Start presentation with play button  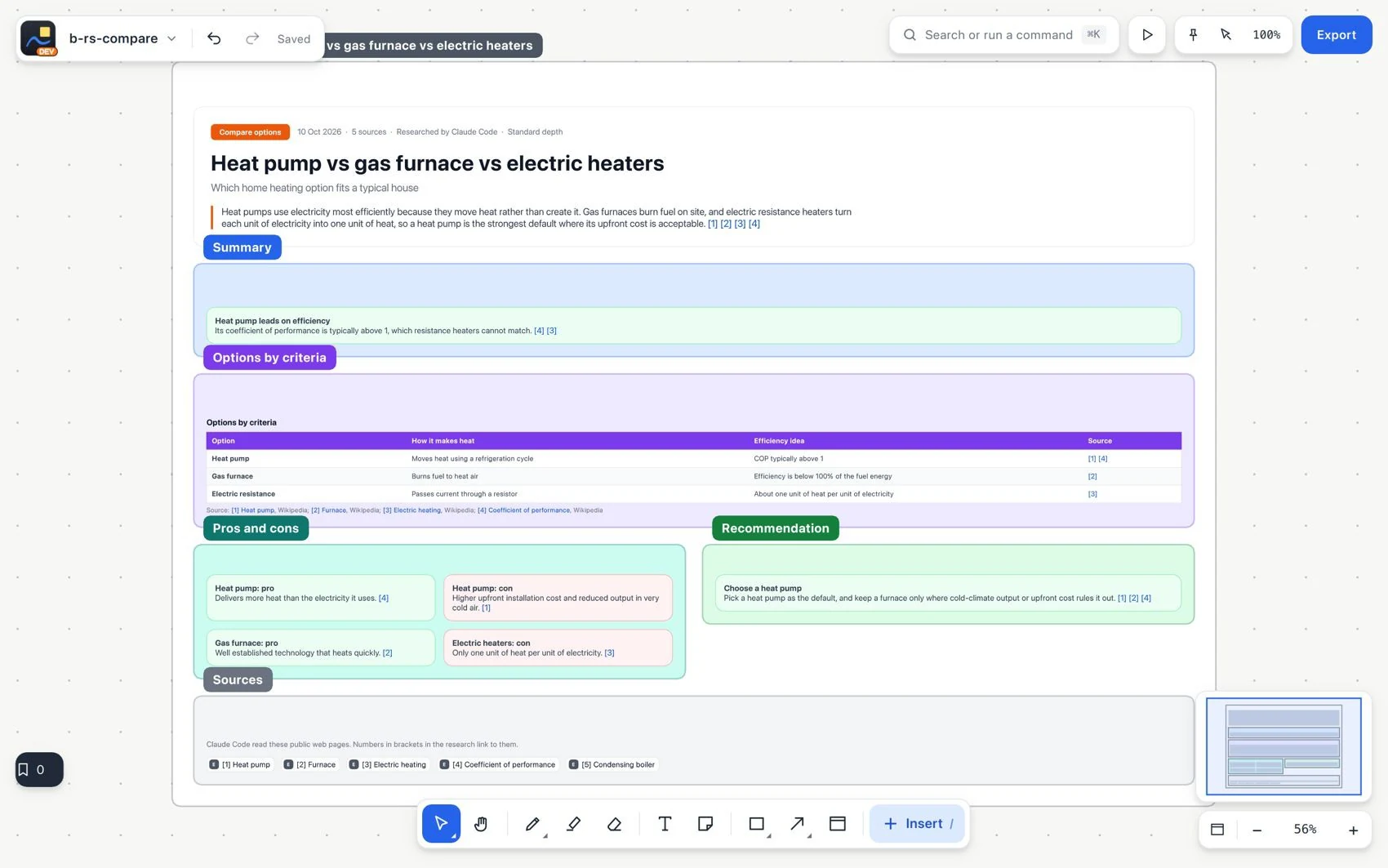coord(1147,34)
